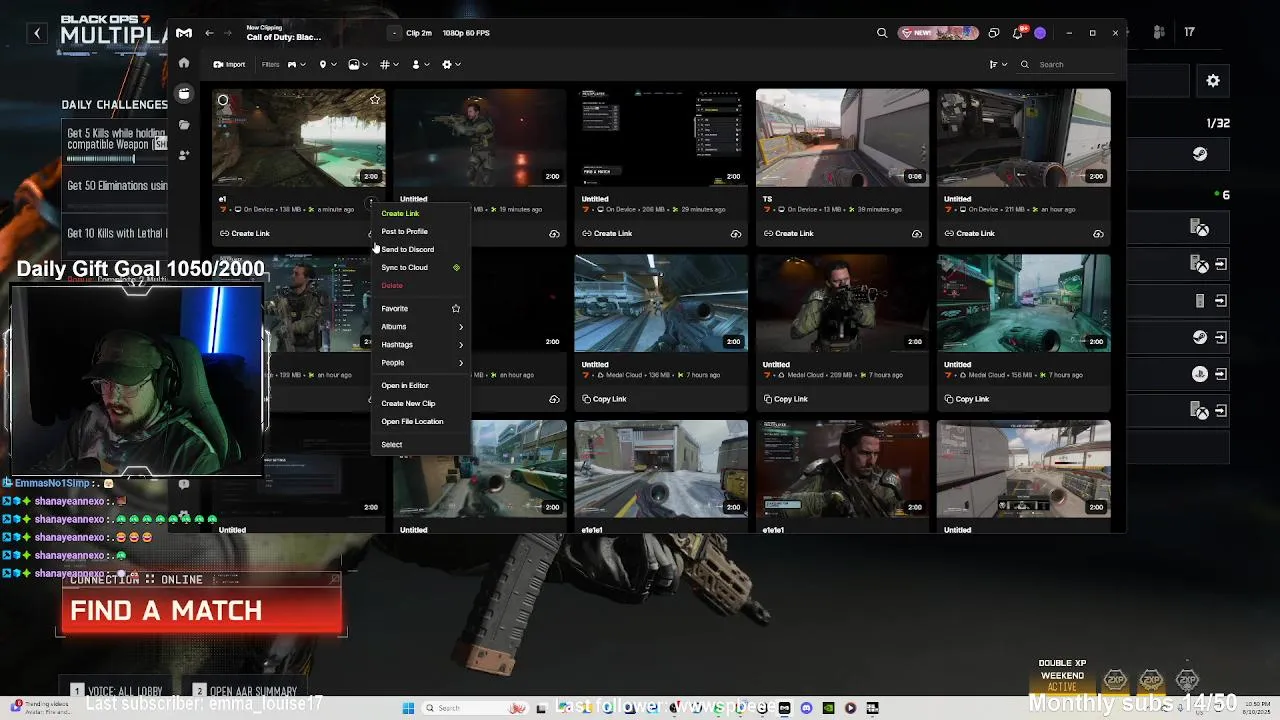Viewport: 1280px width, 720px height.
Task: Open the user avatar profile menu
Action: (x=1040, y=33)
